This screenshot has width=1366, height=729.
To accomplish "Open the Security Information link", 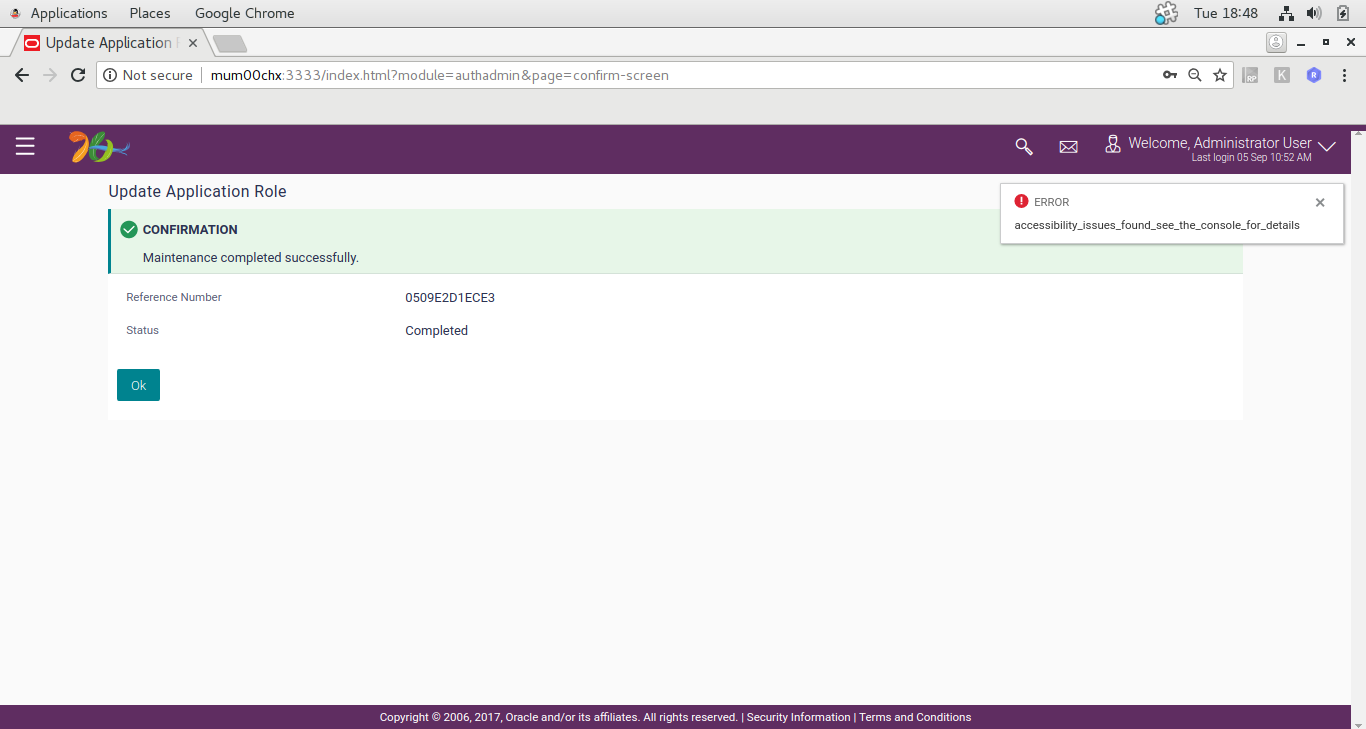I will point(798,717).
